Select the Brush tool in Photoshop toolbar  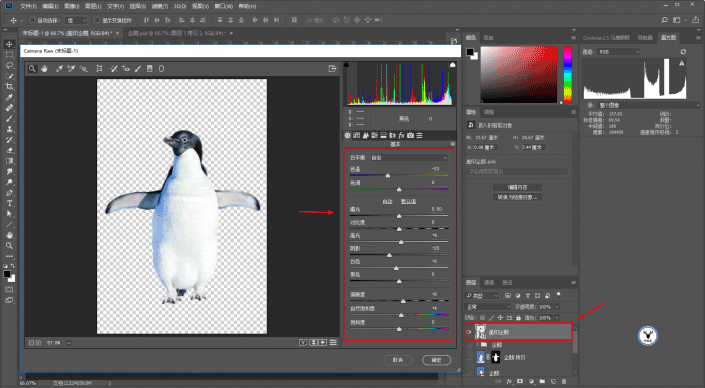pyautogui.click(x=9, y=119)
